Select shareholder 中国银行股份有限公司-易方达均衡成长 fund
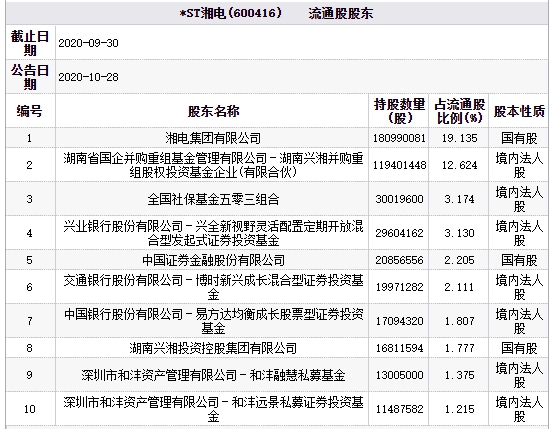This screenshot has width=553, height=429. click(213, 321)
